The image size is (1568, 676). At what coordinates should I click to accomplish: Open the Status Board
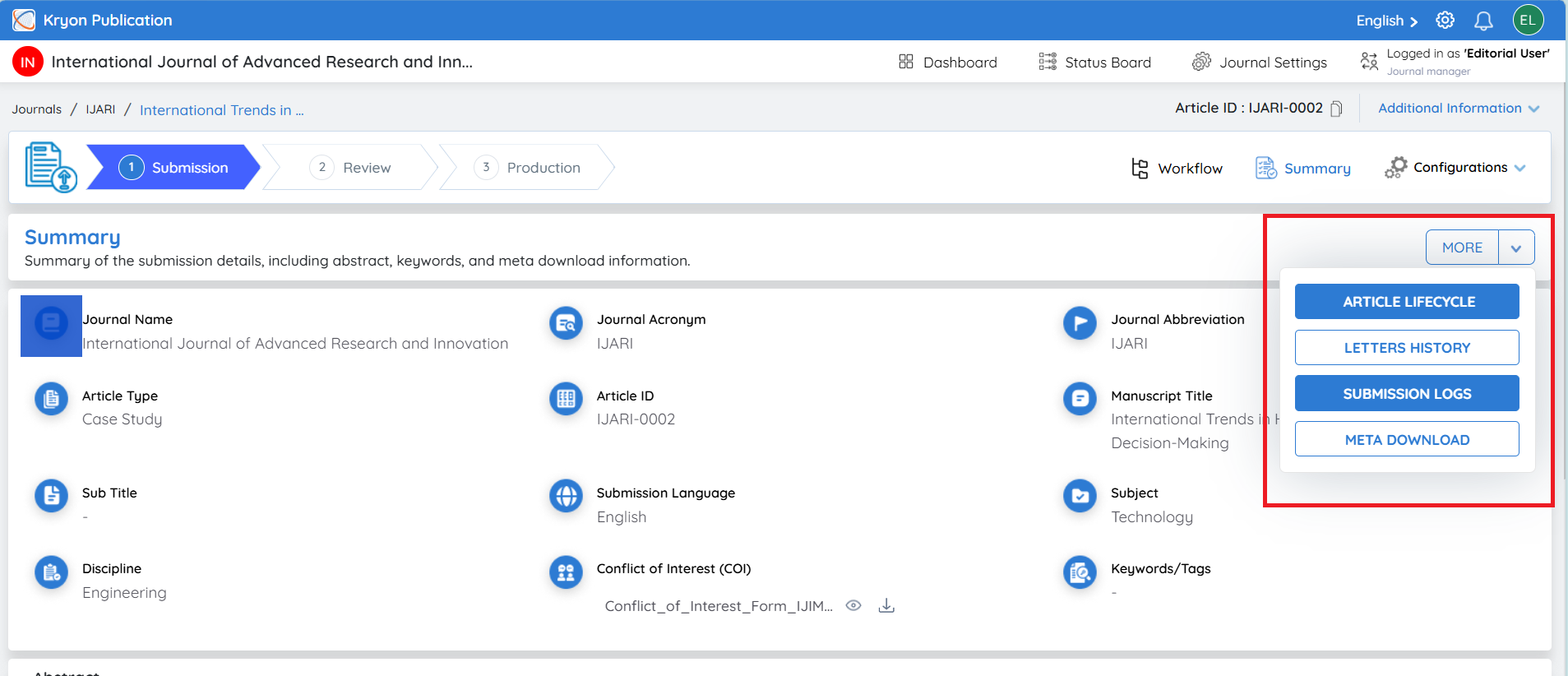click(1094, 62)
